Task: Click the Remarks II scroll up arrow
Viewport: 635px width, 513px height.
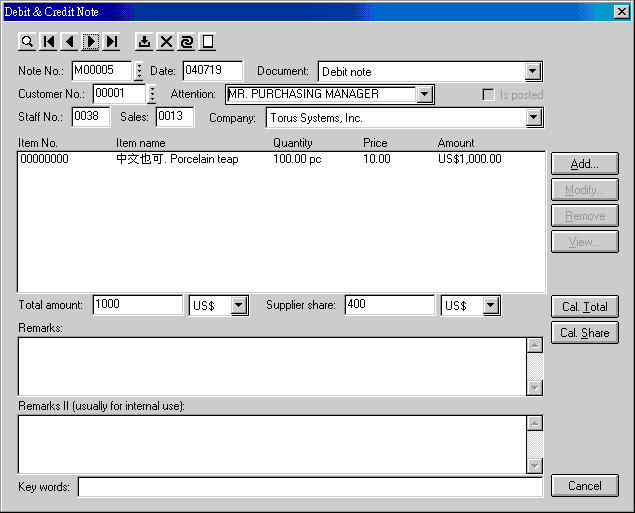Action: 535,424
